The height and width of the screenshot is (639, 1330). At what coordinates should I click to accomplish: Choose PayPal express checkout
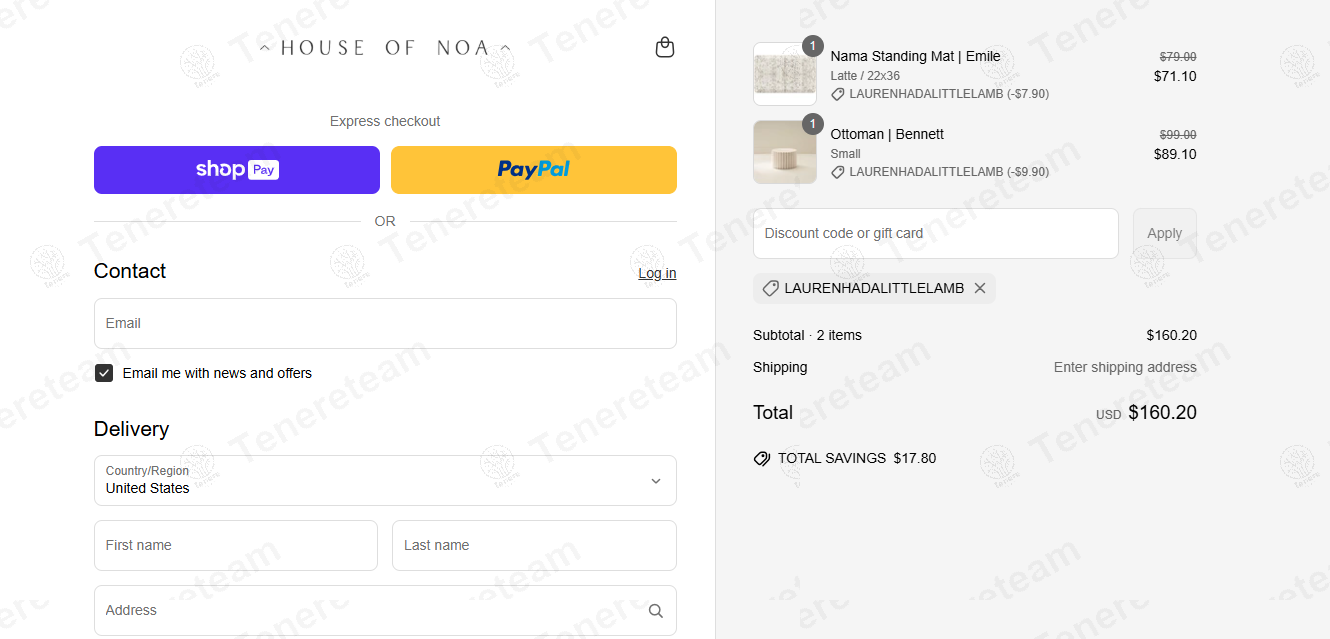[534, 170]
